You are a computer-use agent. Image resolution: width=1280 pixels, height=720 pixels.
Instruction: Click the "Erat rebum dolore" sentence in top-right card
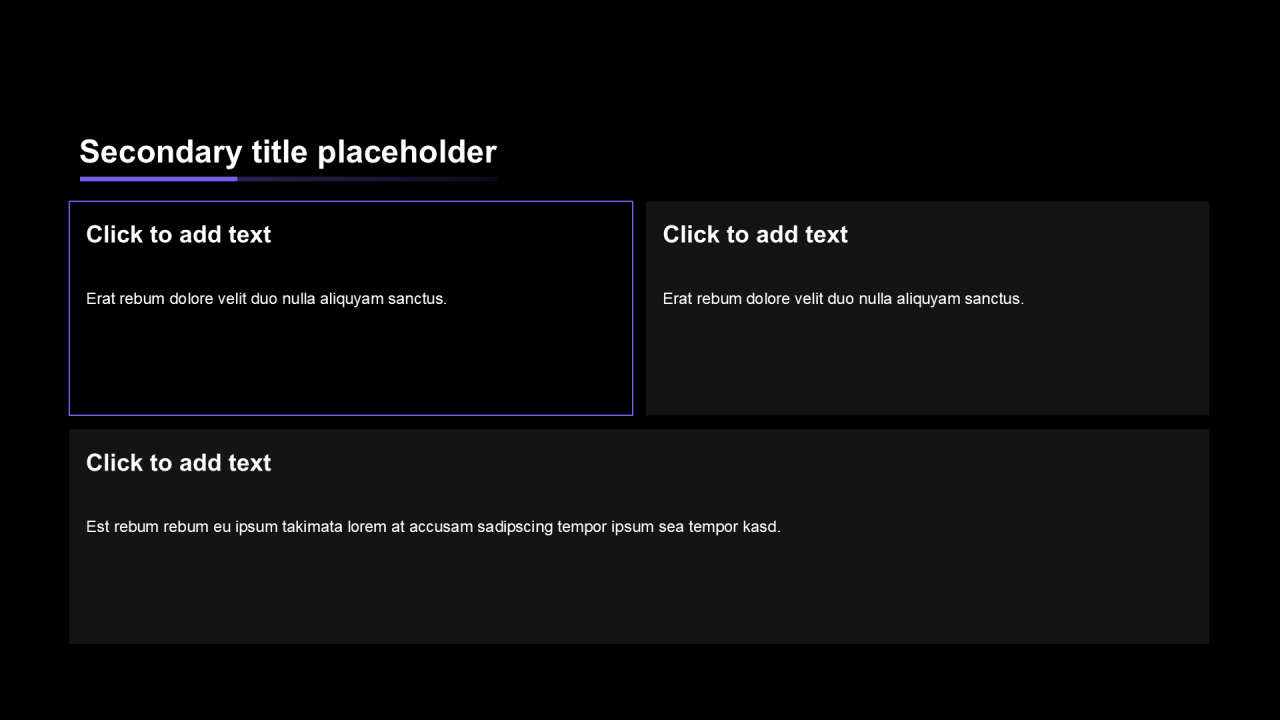click(x=843, y=298)
